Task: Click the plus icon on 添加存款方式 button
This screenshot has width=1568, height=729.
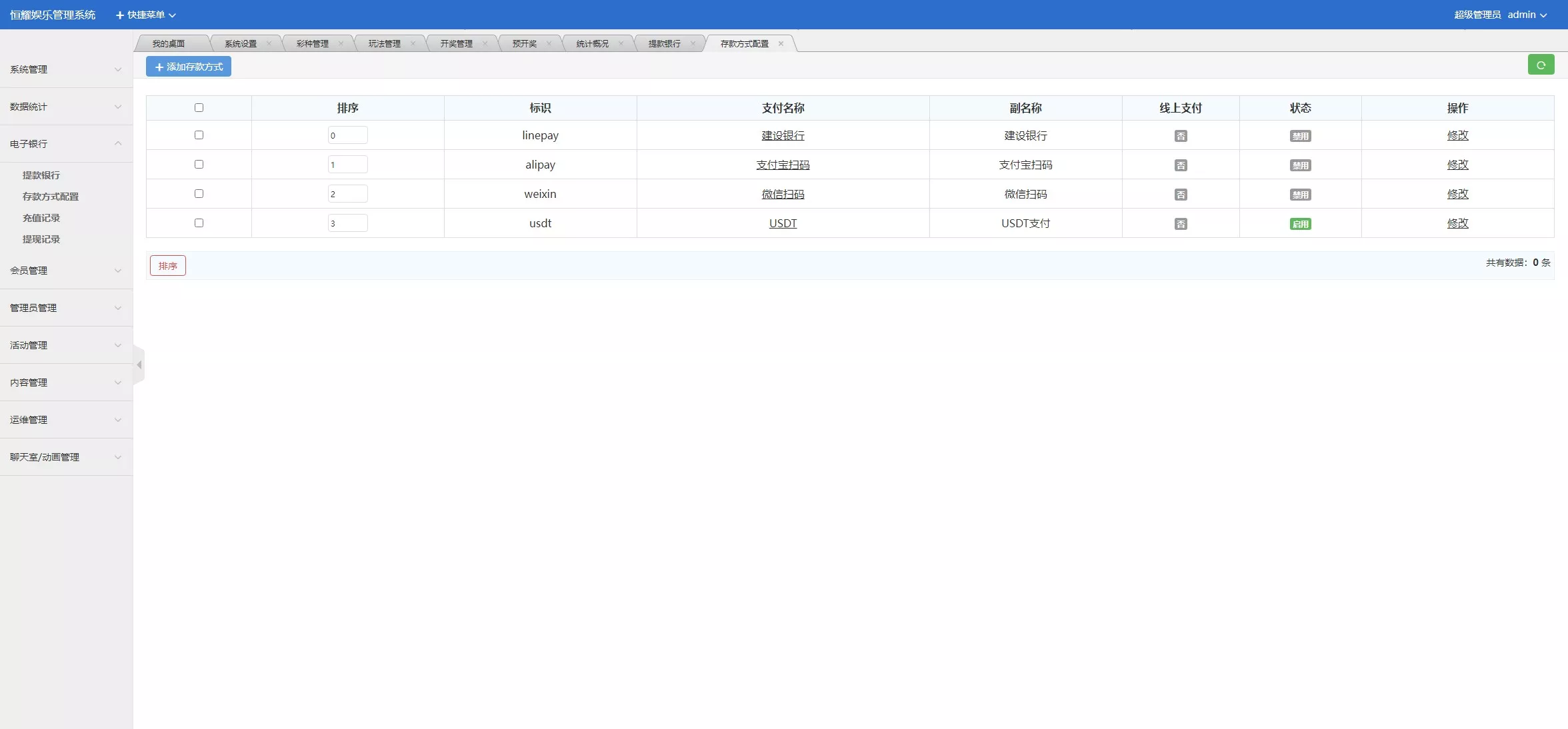Action: [159, 67]
